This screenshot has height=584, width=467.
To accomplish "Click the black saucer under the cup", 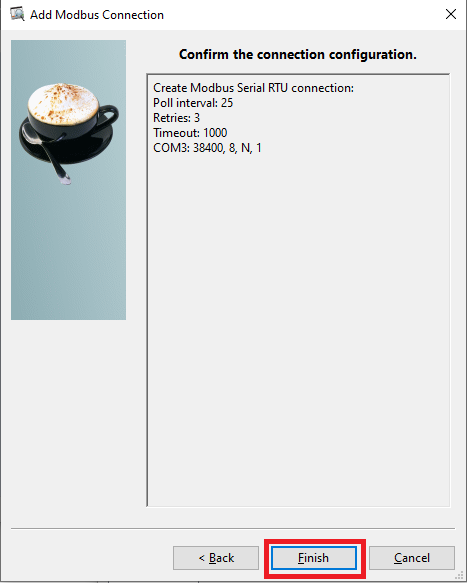I will pyautogui.click(x=93, y=145).
